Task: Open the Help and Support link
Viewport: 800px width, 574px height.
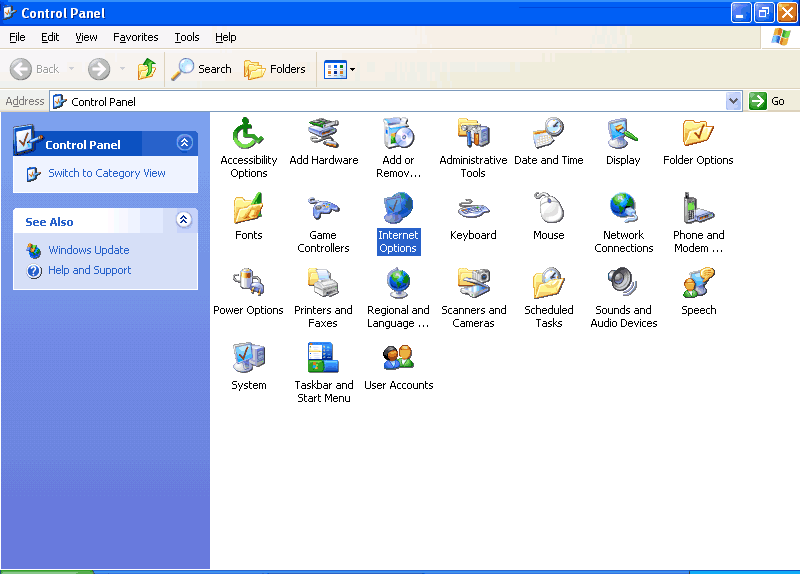Action: (89, 270)
